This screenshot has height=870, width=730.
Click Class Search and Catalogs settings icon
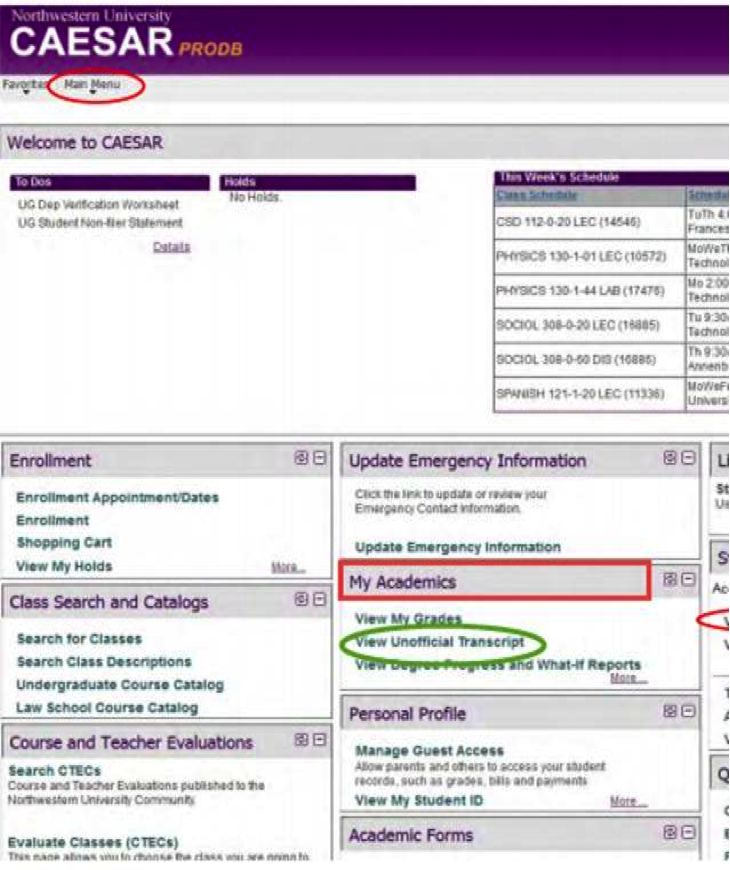click(x=301, y=599)
